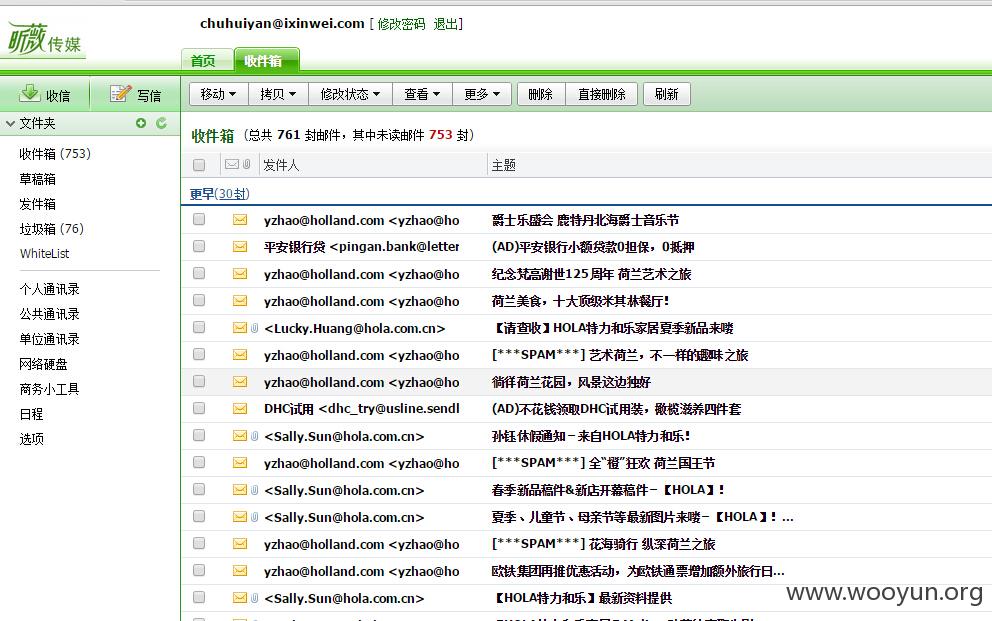
Task: Check the box for the DHC试用 email
Action: 199,408
